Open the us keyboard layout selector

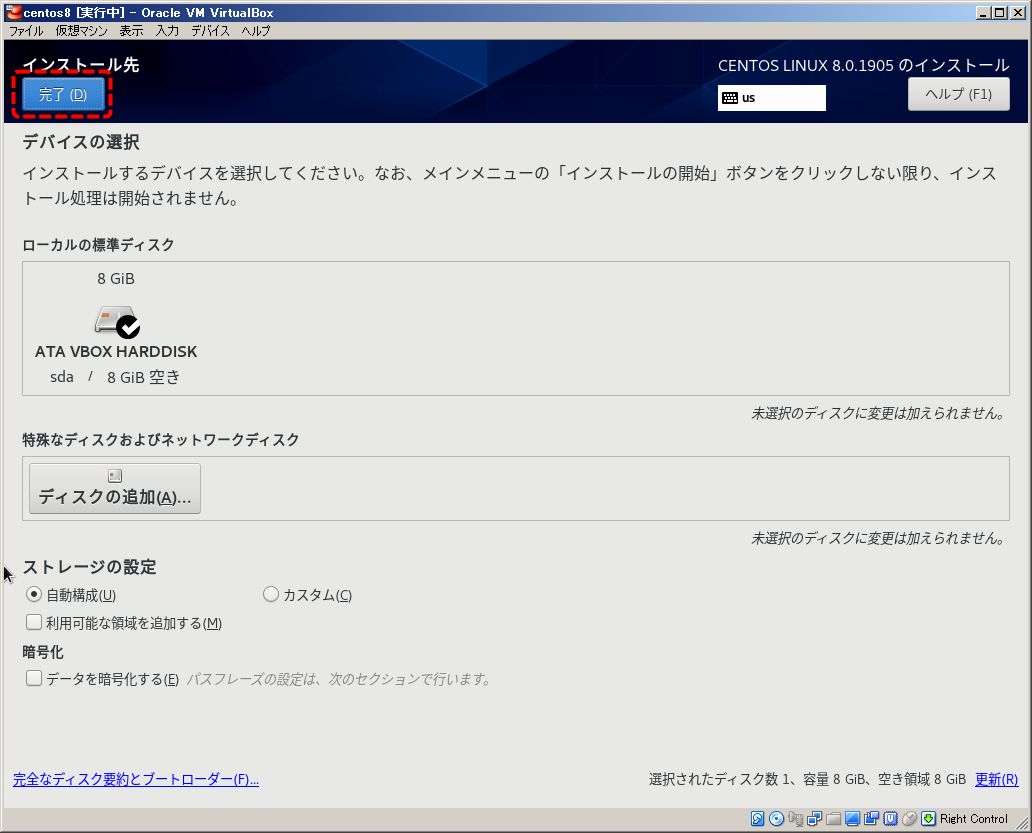771,97
